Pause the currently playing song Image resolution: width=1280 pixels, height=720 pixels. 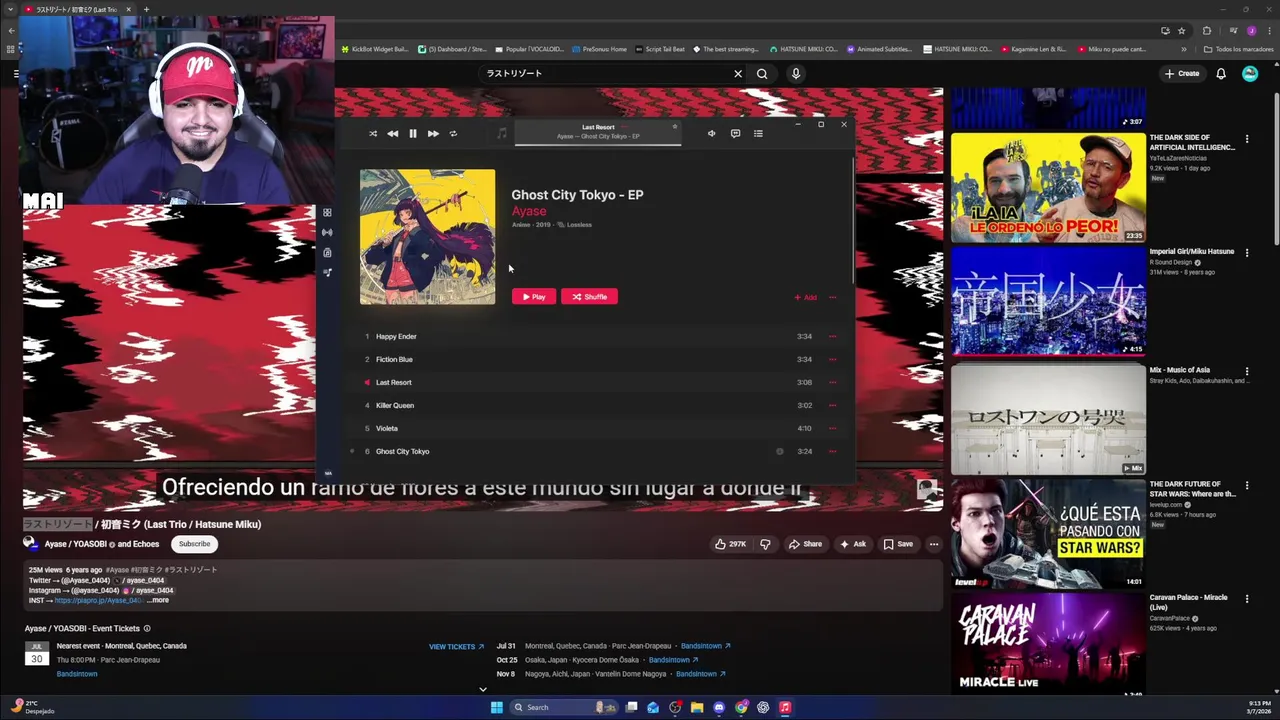coord(412,134)
